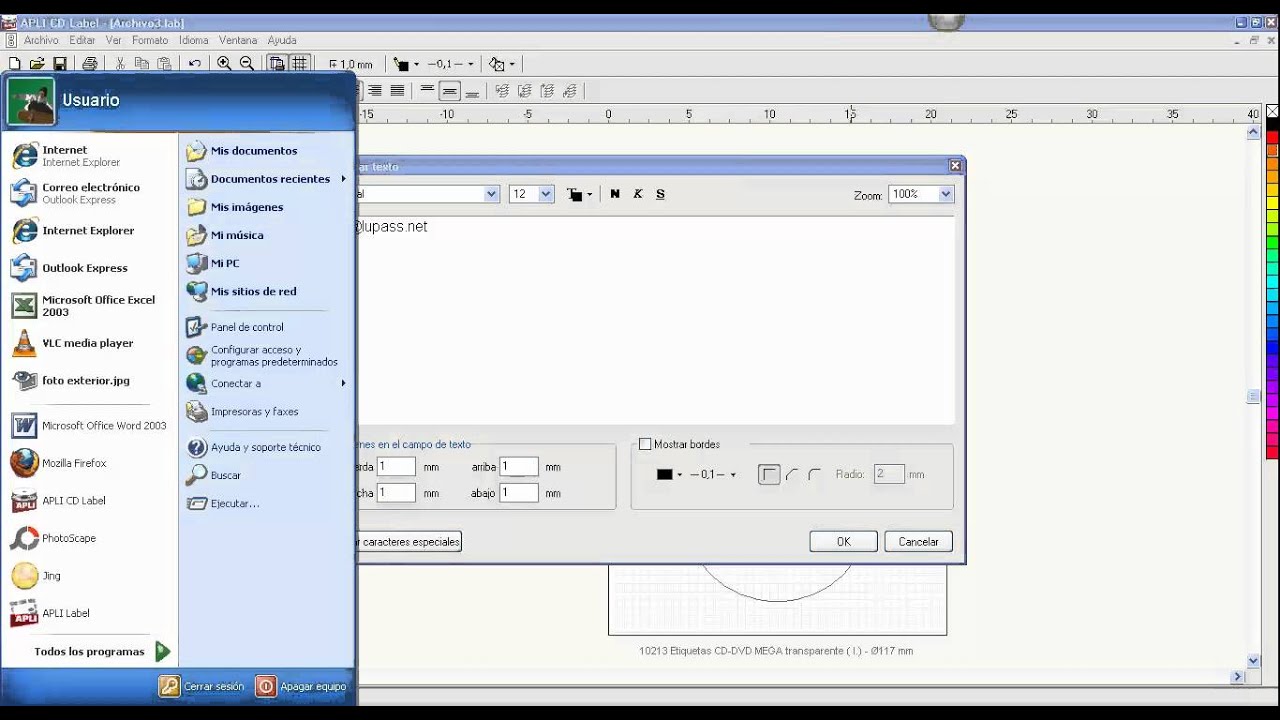Open the Ventana menu
Screen dimensions: 1280x720
click(238, 40)
